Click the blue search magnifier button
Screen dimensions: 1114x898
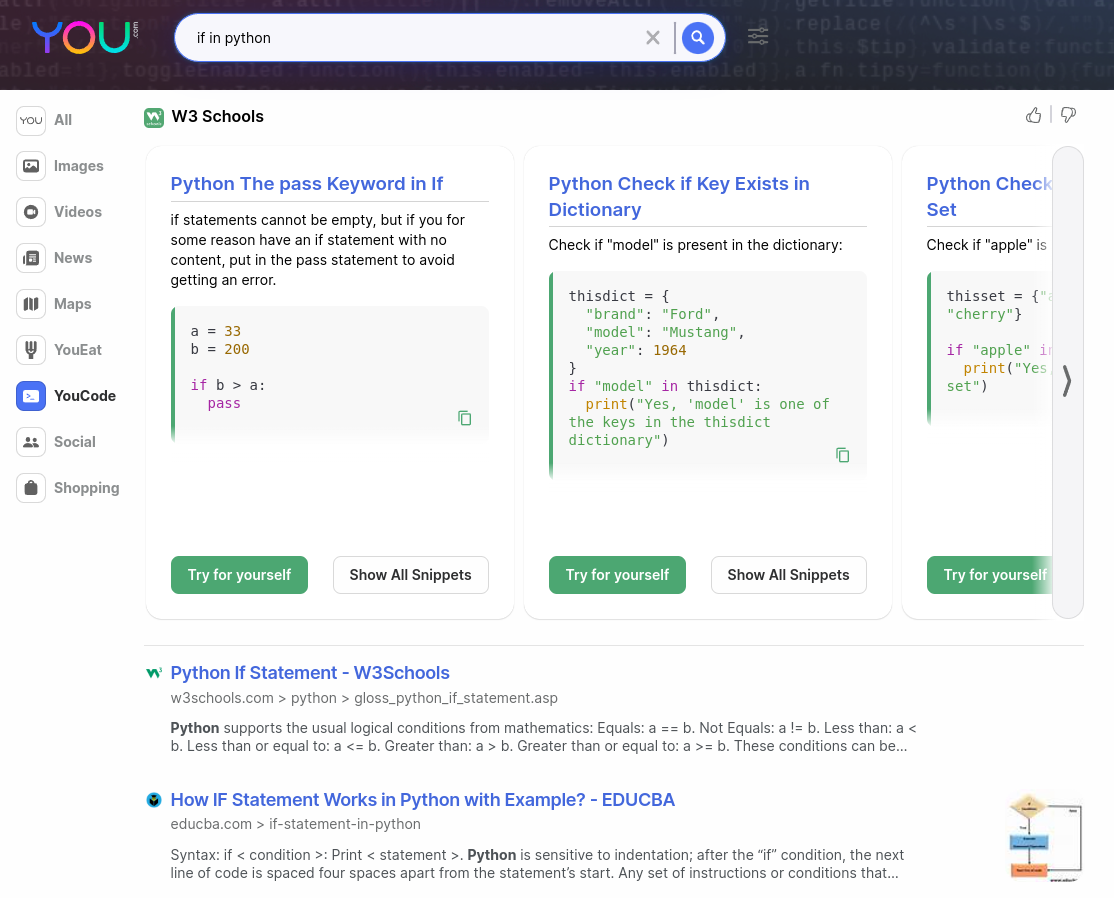[698, 38]
